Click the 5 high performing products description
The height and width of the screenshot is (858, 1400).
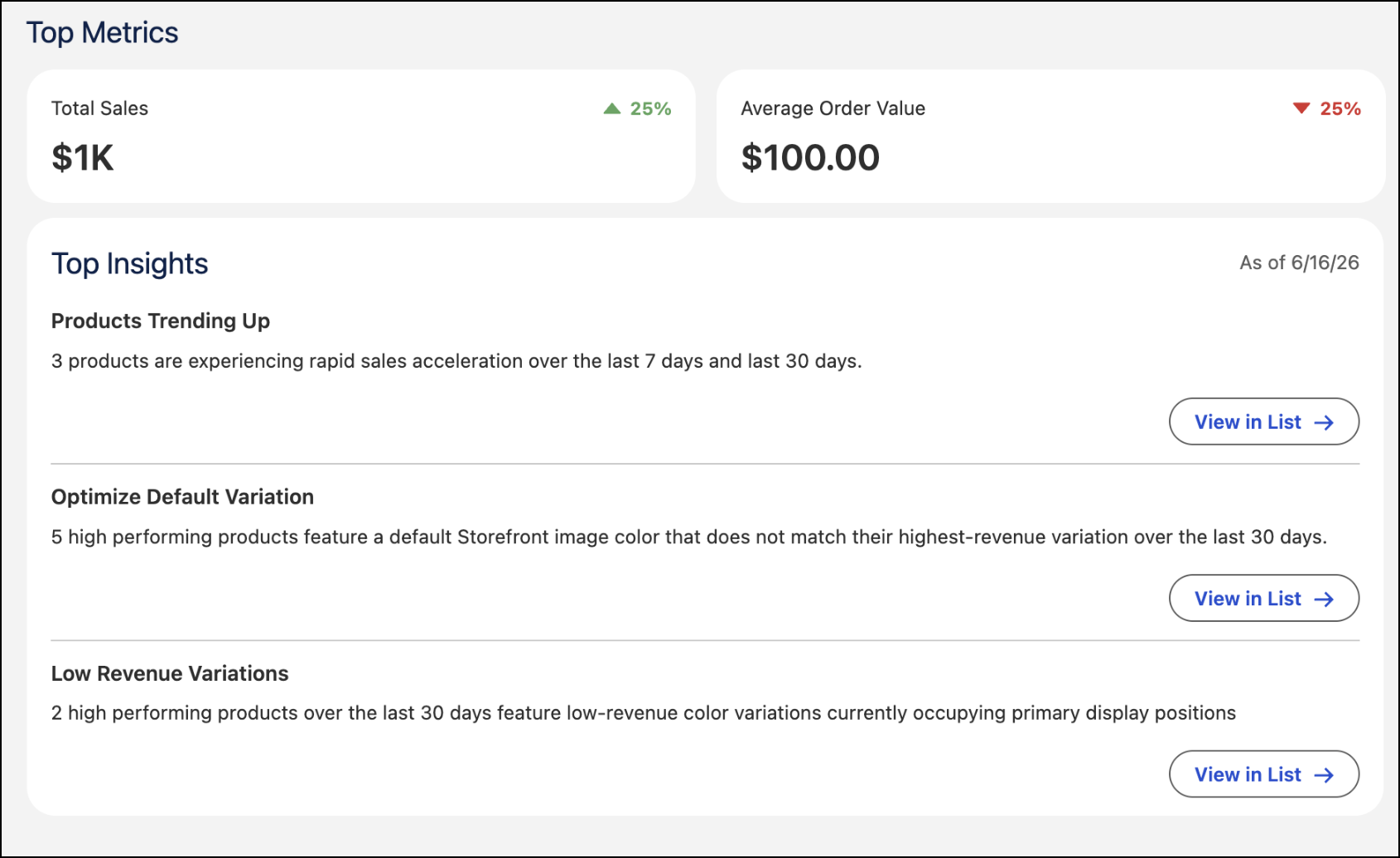[689, 537]
